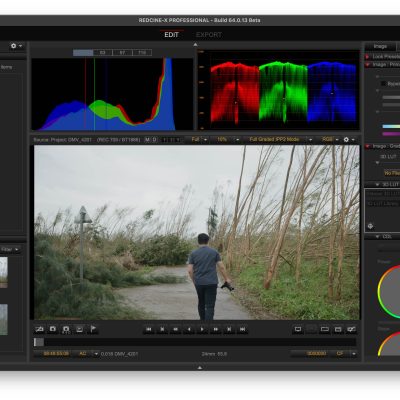
Task: Click the playhead on timeline scrubber
Action: [x=39, y=342]
